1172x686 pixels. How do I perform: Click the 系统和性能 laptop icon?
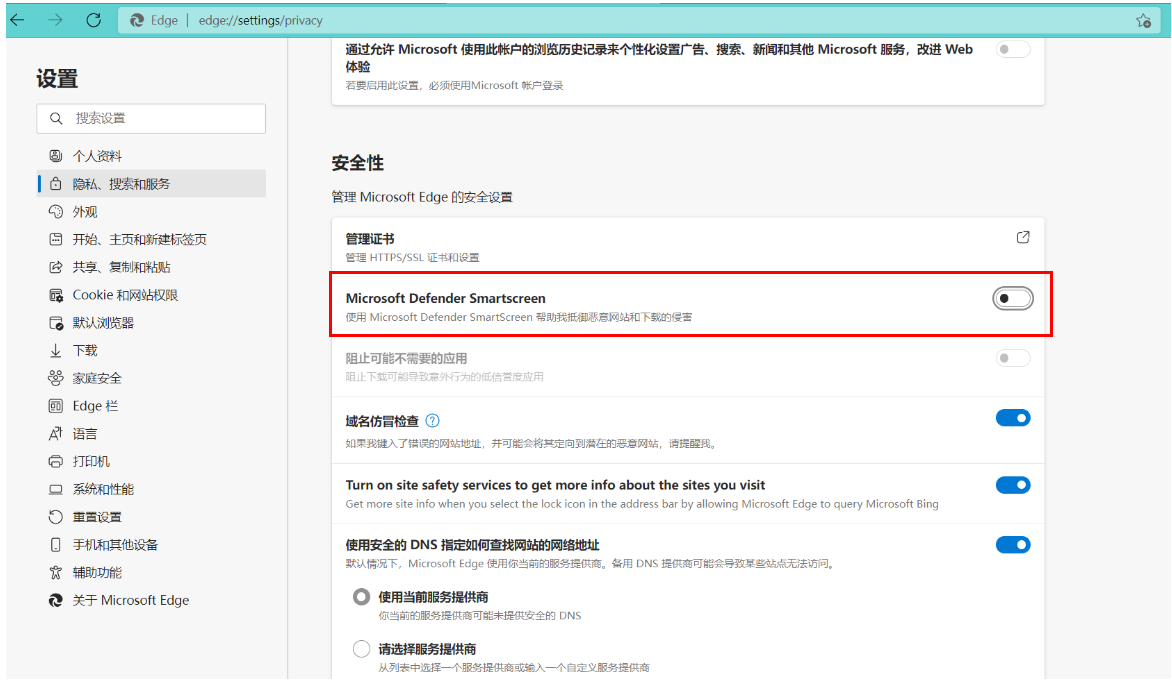click(x=55, y=489)
